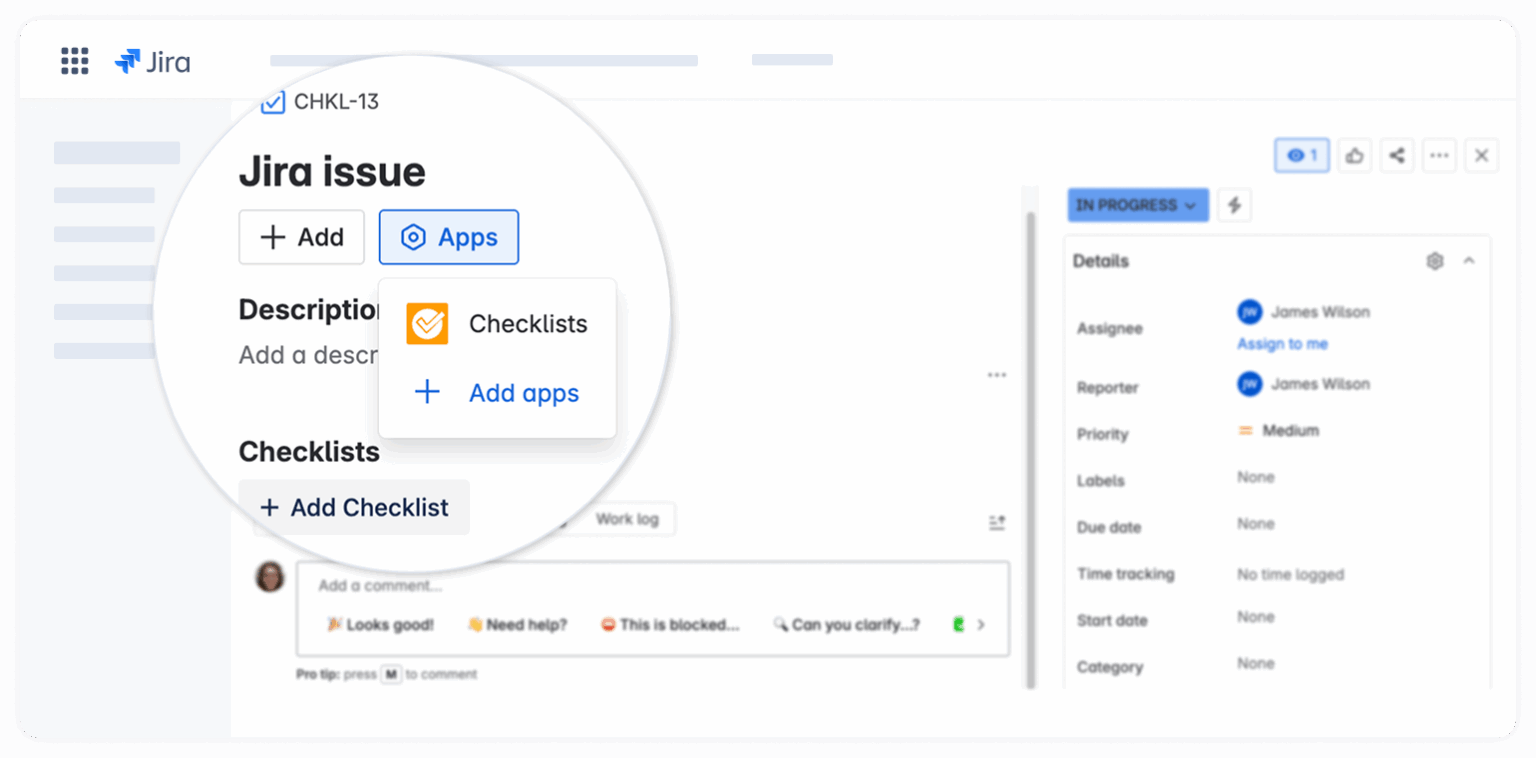Click the task checkbox icon beside CHKL-13
Image resolution: width=1536 pixels, height=758 pixels.
[x=272, y=101]
